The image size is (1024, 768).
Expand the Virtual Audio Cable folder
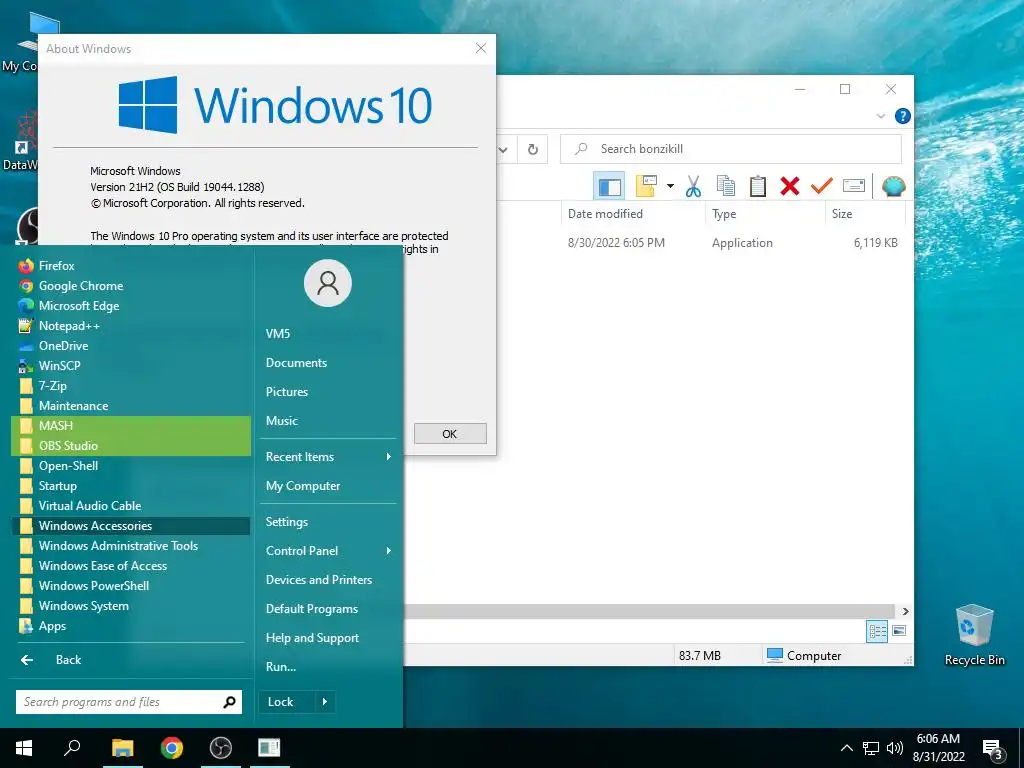tap(131, 505)
